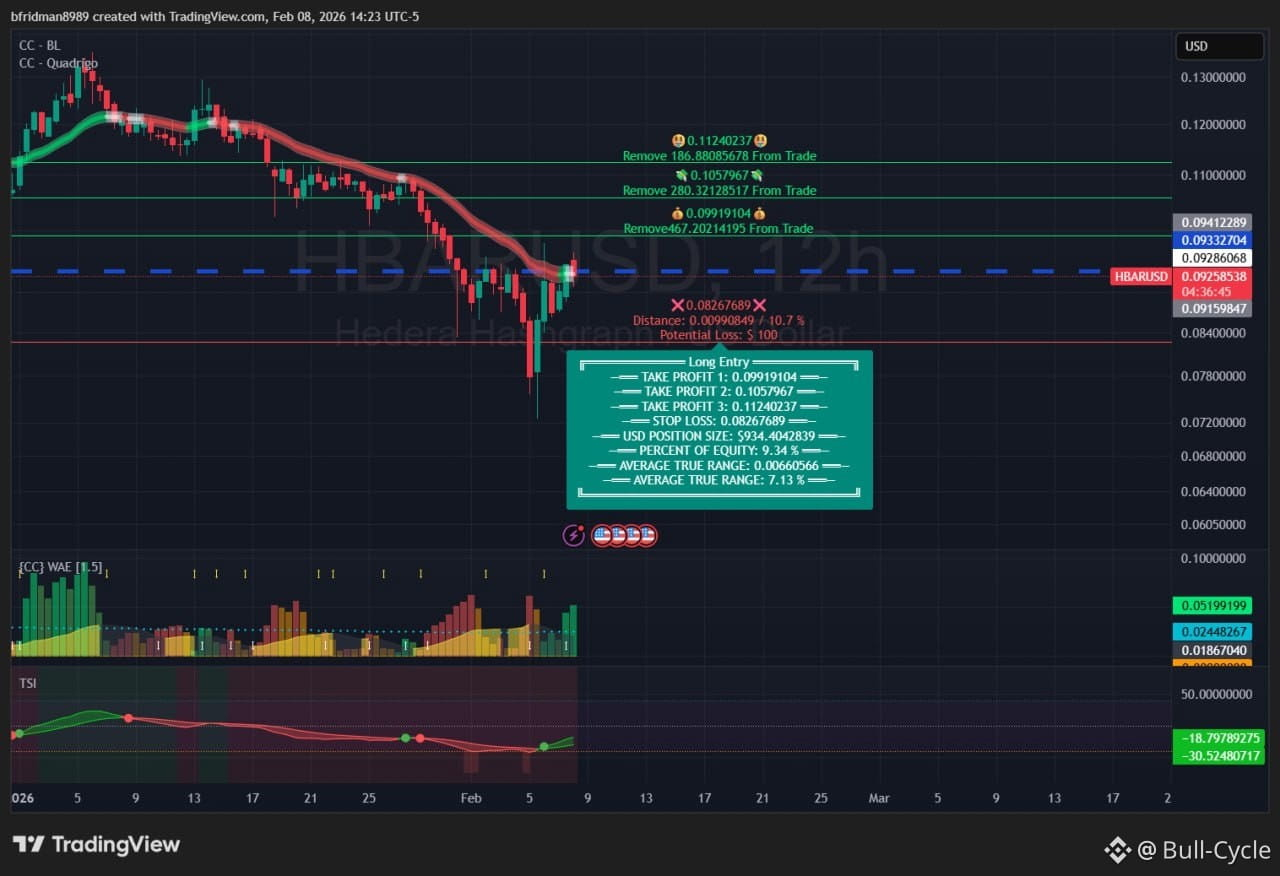
Task: Select the 0.08267689 stop label with X marks
Action: pyautogui.click(x=719, y=305)
